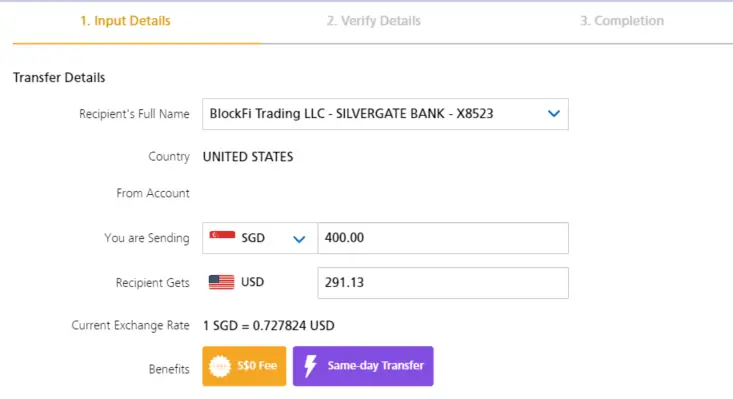Screen dimensions: 733x399
Task: Open the recipient name dropdown chevron
Action: click(553, 114)
